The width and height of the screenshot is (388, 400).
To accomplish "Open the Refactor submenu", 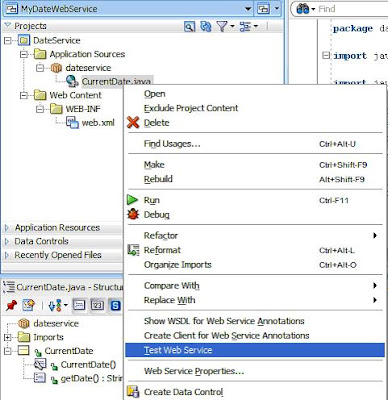I will [255, 236].
